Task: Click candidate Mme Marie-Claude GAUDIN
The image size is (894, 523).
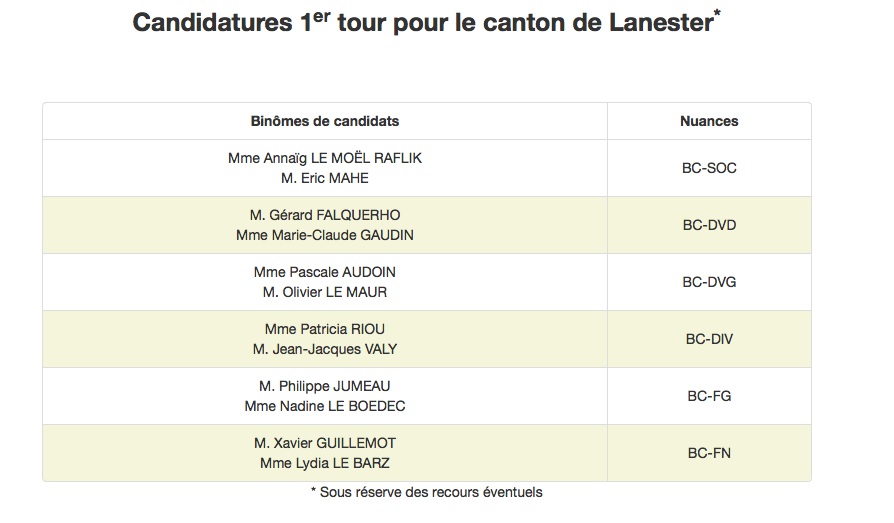Action: (x=325, y=235)
